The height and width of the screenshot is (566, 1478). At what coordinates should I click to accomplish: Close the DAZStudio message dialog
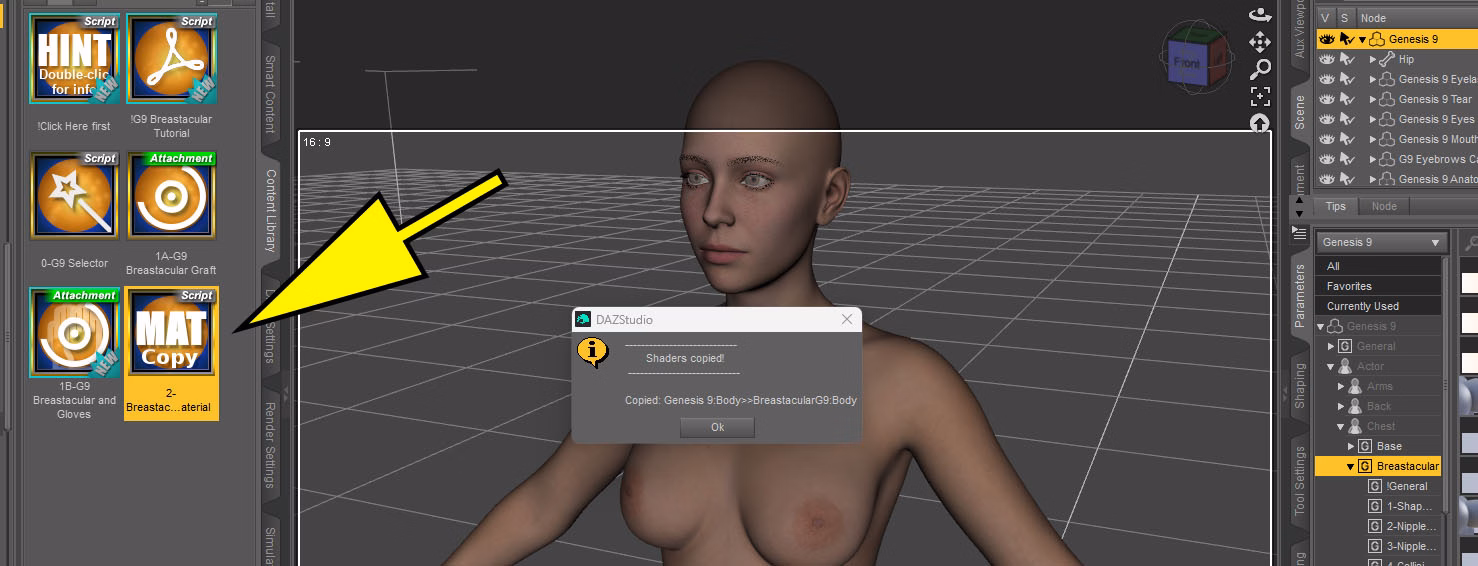point(847,319)
